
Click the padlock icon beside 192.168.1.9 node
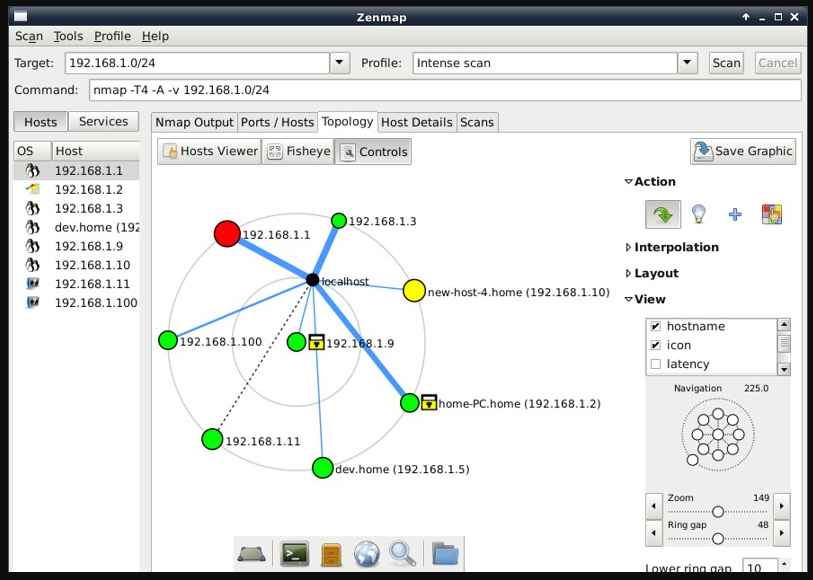tap(316, 342)
